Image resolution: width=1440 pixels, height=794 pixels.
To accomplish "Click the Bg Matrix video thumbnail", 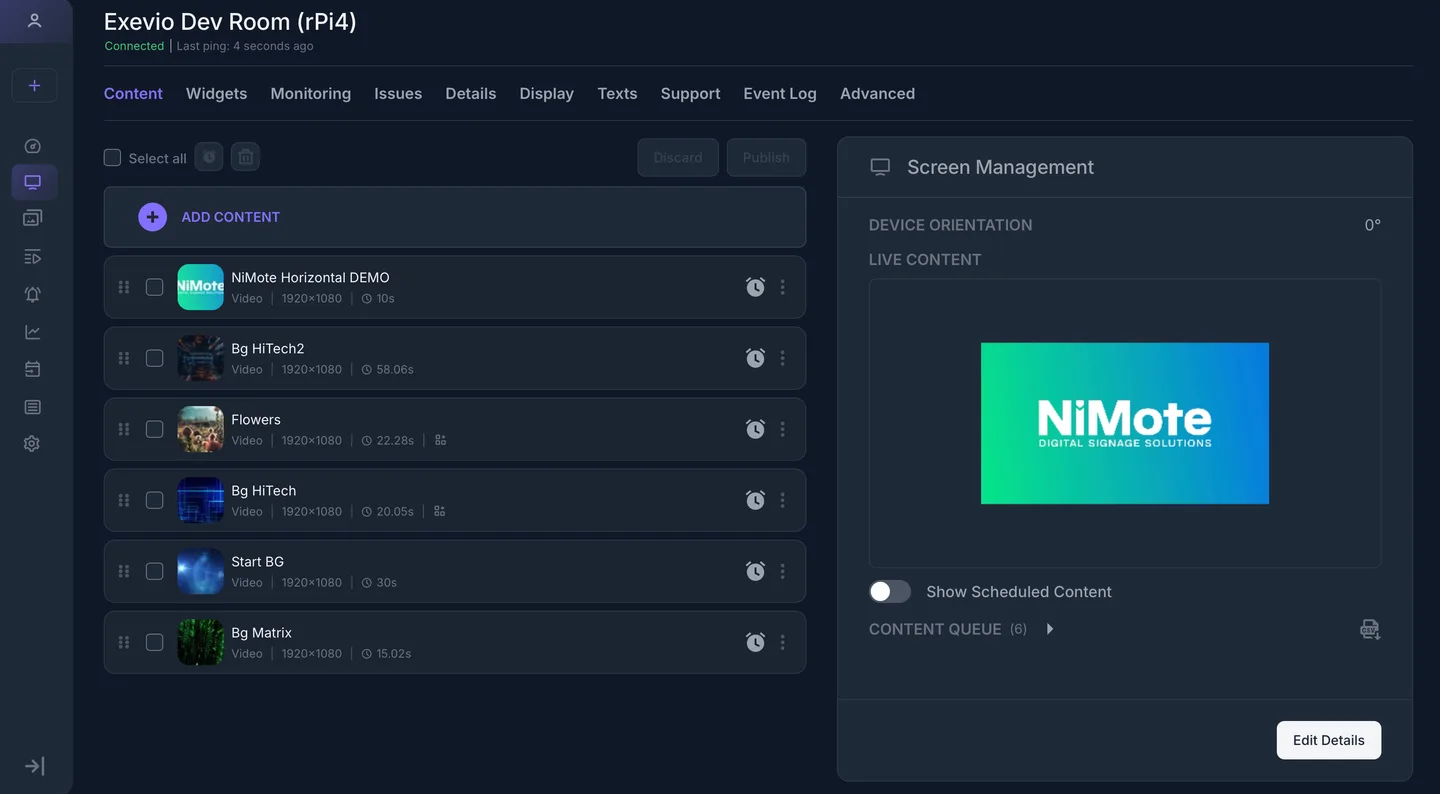I will click(x=200, y=642).
